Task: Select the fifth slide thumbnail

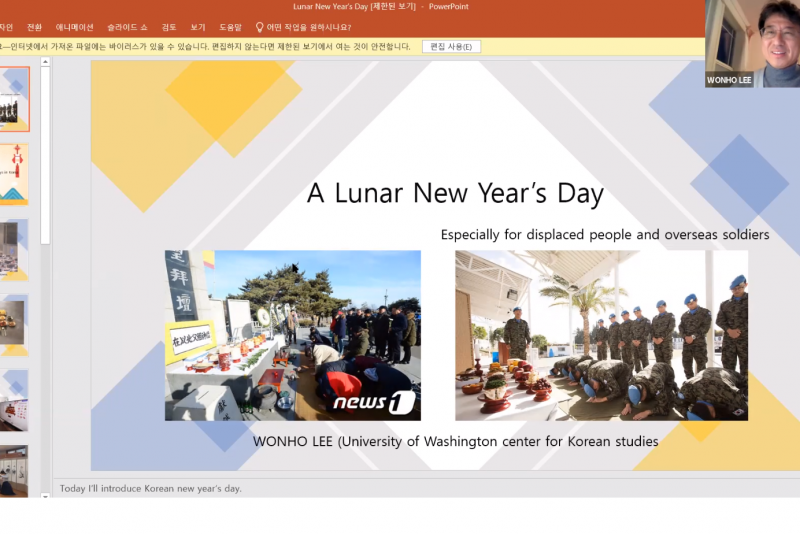Action: pyautogui.click(x=14, y=401)
